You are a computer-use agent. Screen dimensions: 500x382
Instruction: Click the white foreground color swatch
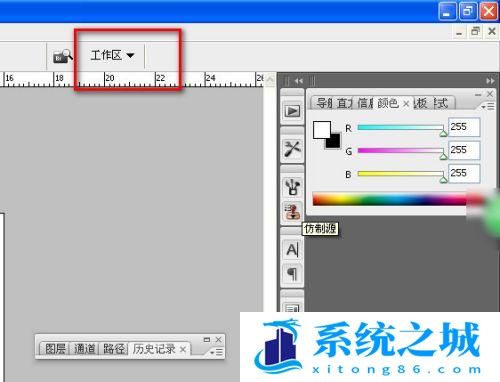(321, 129)
